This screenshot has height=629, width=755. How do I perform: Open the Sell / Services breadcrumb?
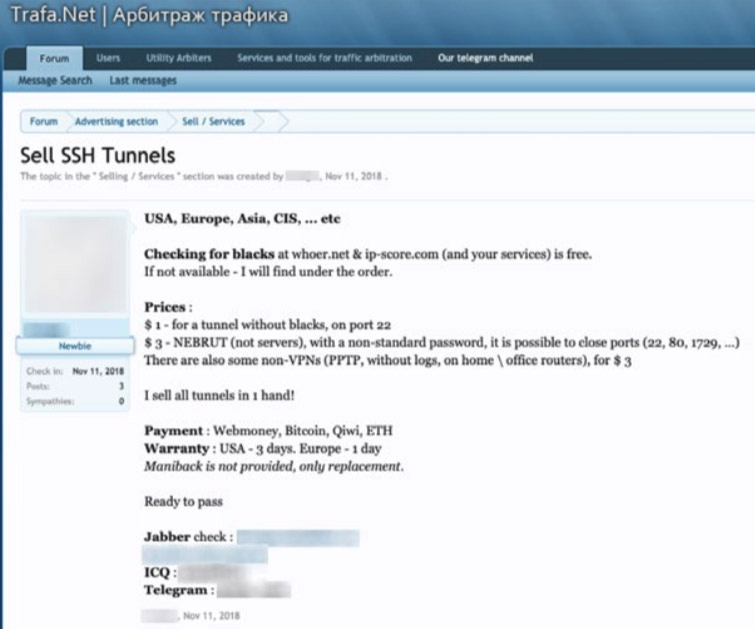pyautogui.click(x=213, y=122)
